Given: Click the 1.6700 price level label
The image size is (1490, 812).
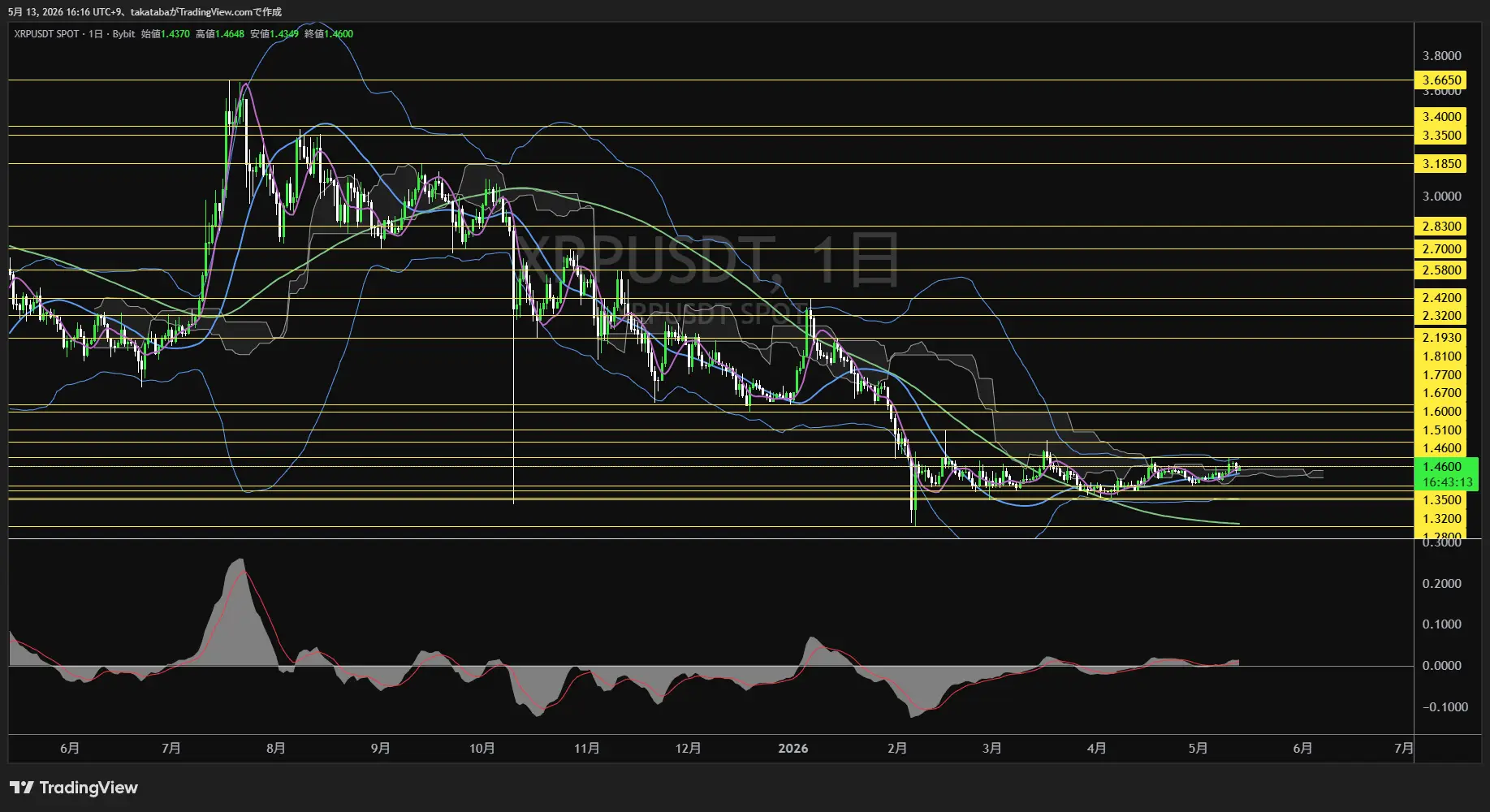Looking at the screenshot, I should pyautogui.click(x=1441, y=393).
